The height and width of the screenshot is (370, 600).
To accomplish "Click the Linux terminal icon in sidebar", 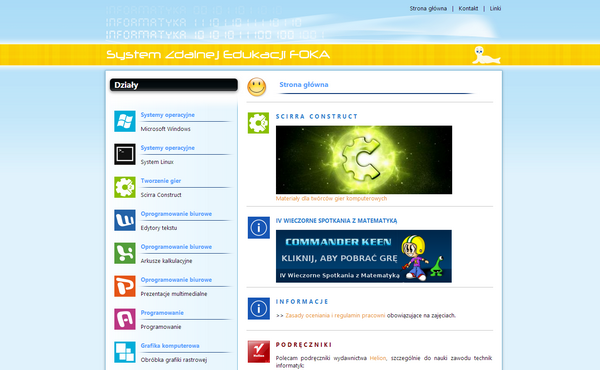I will pyautogui.click(x=125, y=154).
